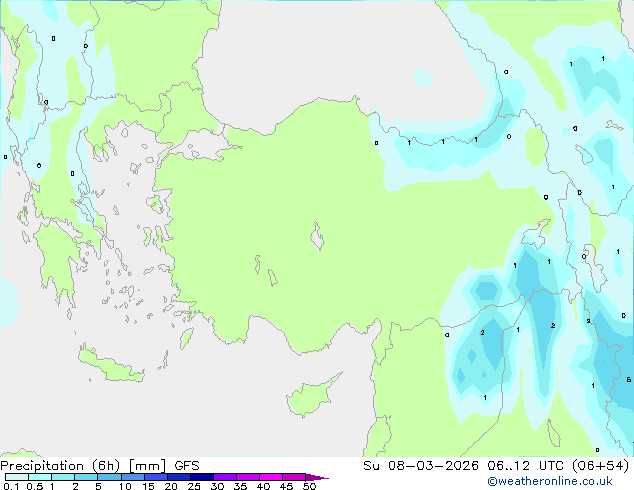Click the 40–45 mm magenta legend swatch
The image size is (634, 490).
(x=271, y=477)
